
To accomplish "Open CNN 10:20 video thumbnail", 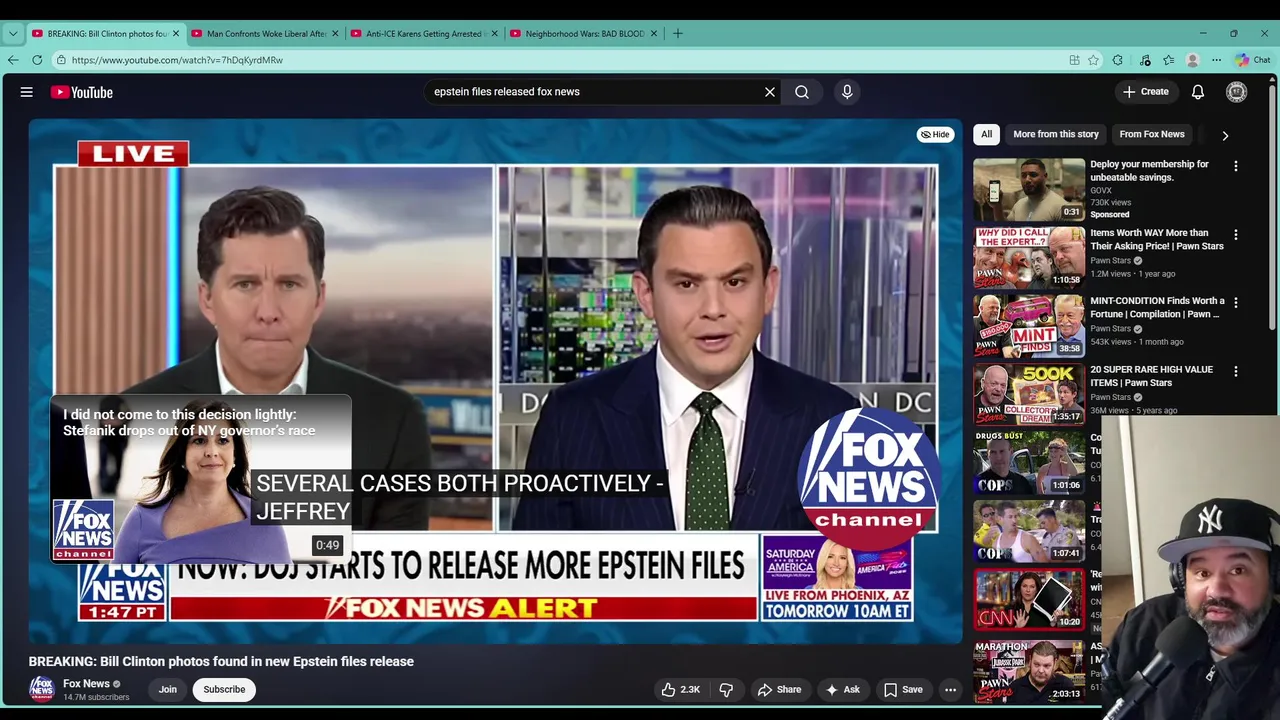I will point(1029,599).
